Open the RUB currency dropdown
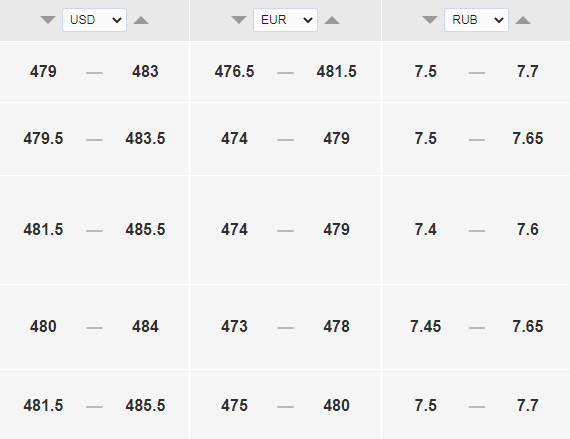 pos(476,20)
